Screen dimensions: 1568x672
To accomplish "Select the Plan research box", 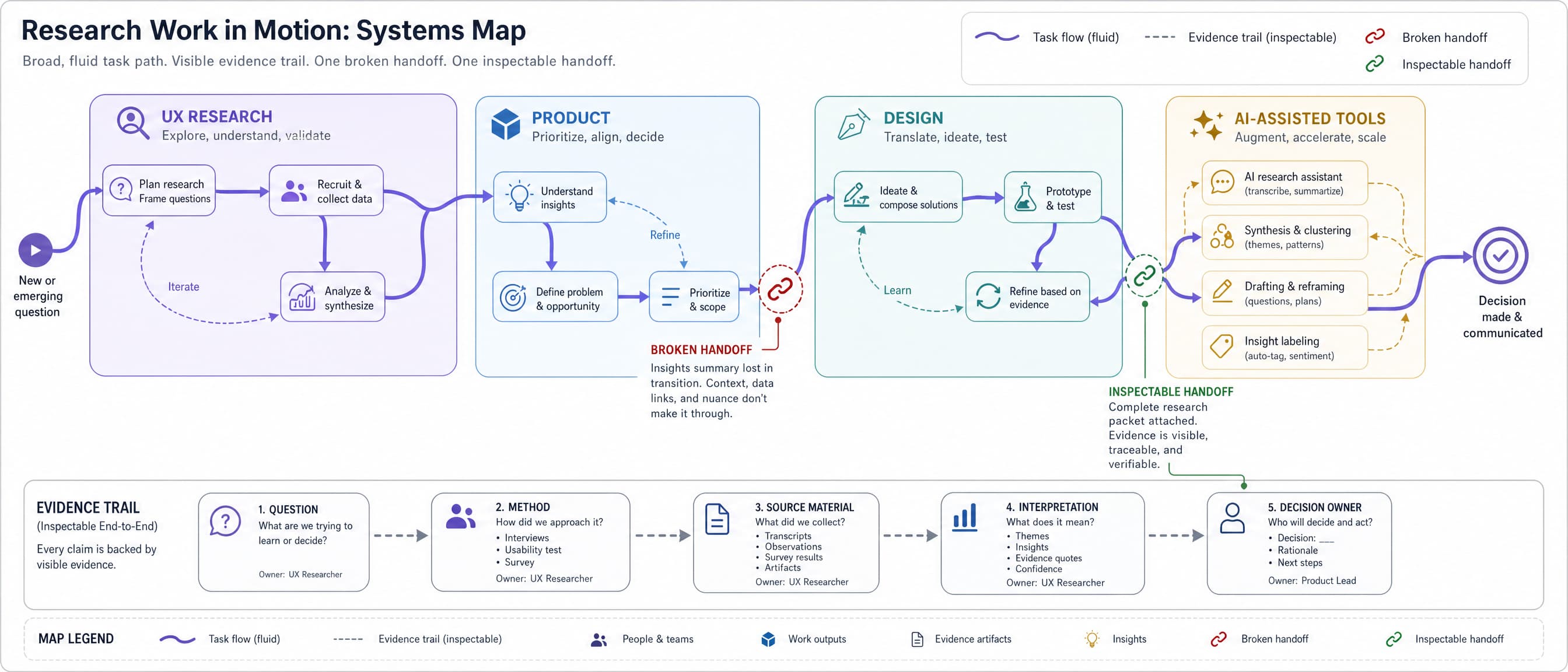I will pyautogui.click(x=159, y=191).
